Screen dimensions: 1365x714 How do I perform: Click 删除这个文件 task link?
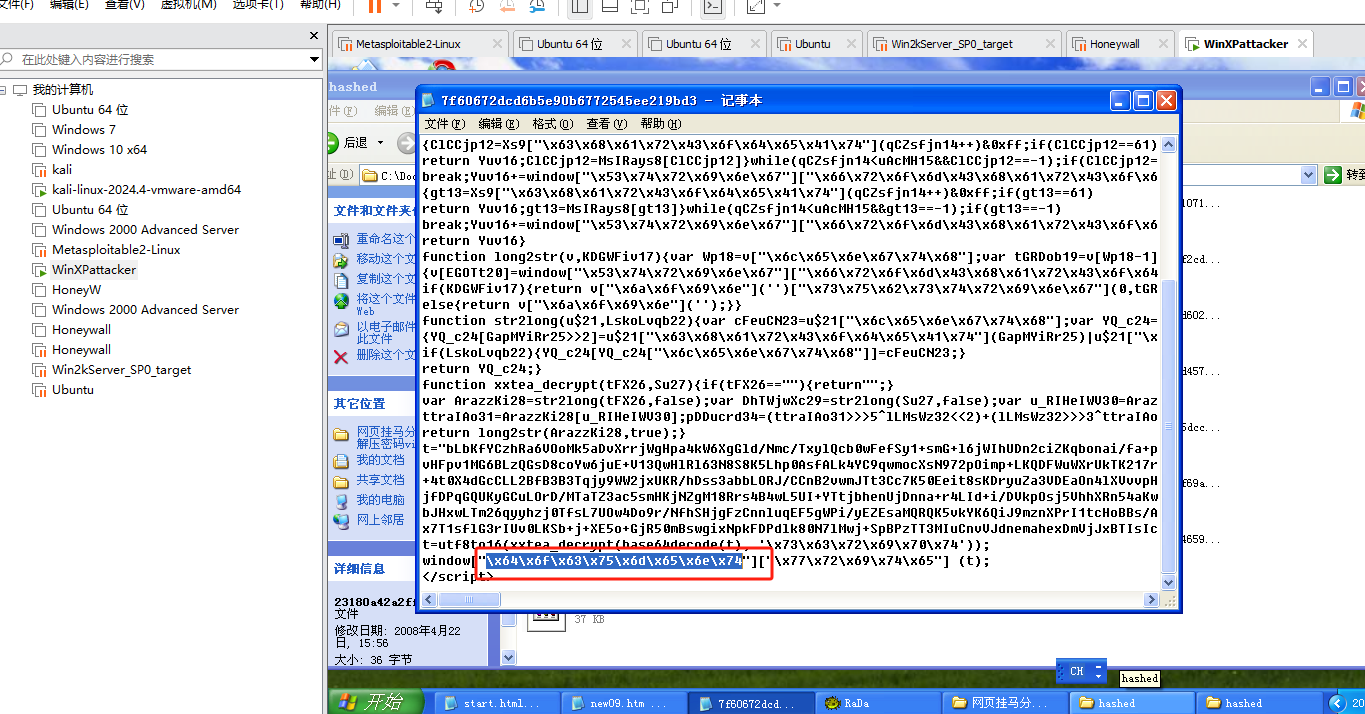386,354
